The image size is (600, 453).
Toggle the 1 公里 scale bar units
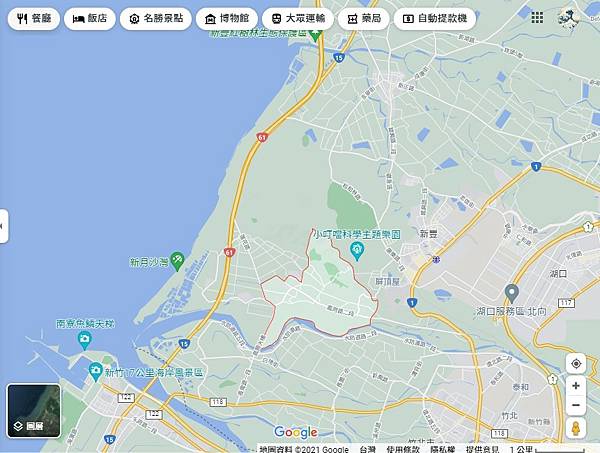point(548,449)
